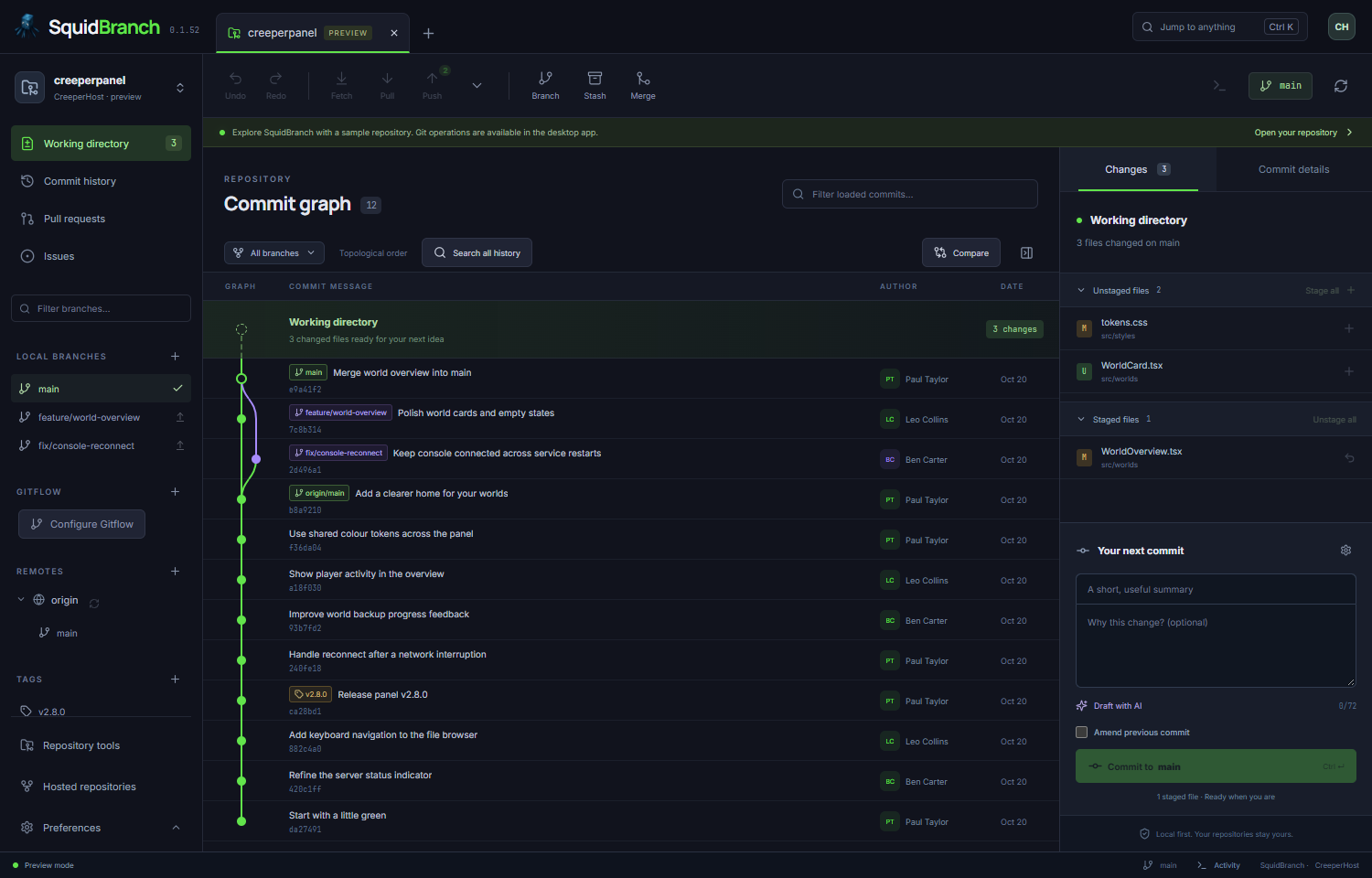Click Search all history button
The height and width of the screenshot is (878, 1372).
[x=477, y=252]
